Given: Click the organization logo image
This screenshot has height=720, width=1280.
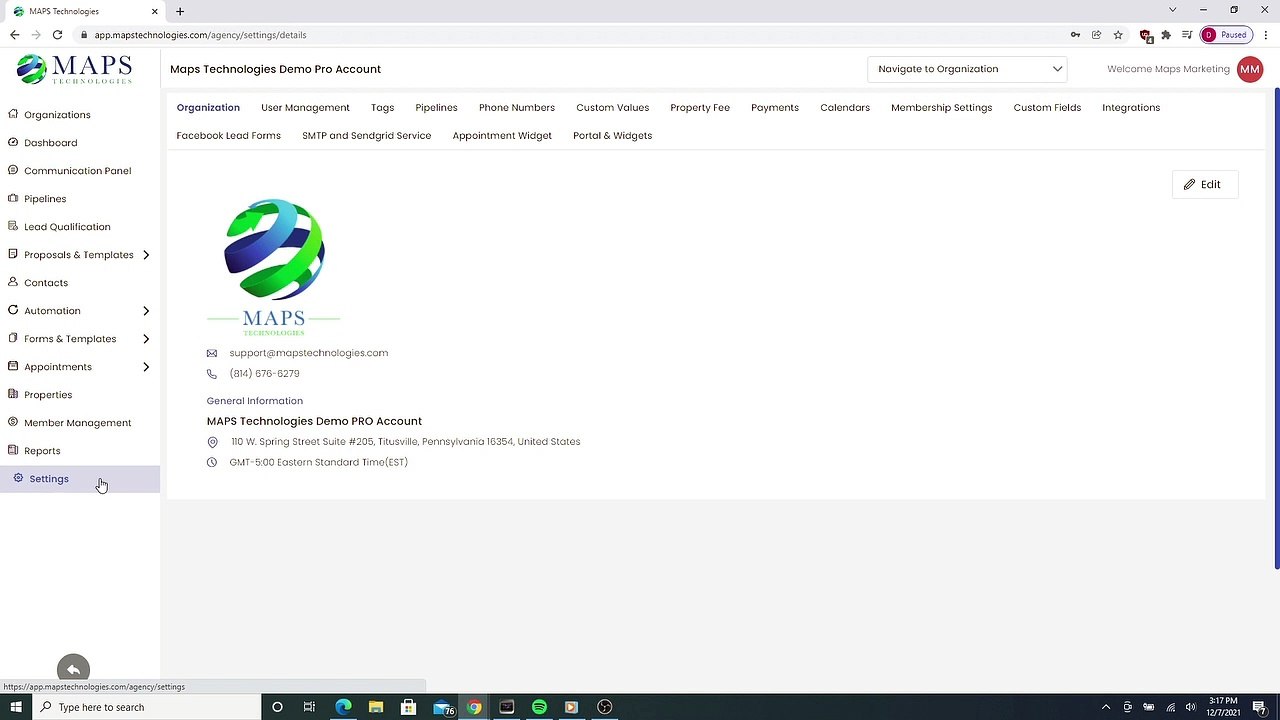Looking at the screenshot, I should click(x=274, y=266).
